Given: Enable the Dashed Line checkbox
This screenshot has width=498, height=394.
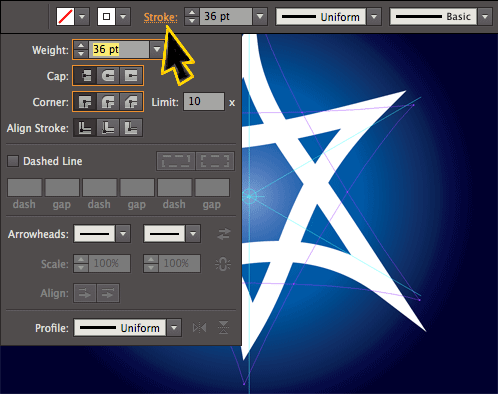Looking at the screenshot, I should tap(13, 161).
